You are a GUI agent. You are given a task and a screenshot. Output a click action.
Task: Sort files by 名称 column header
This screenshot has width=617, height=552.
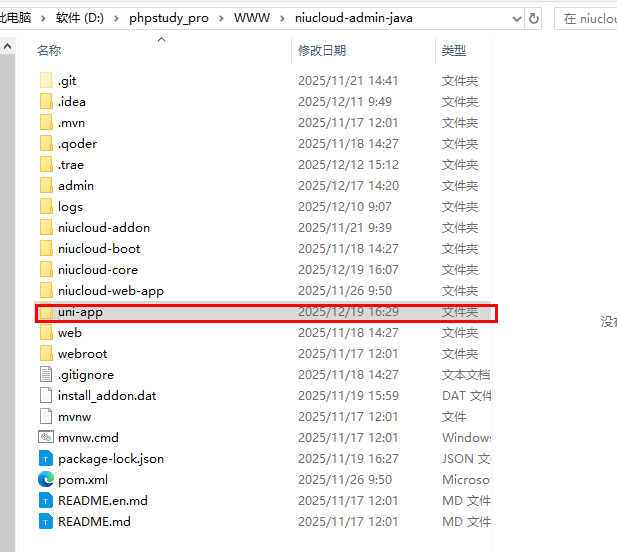(x=49, y=50)
